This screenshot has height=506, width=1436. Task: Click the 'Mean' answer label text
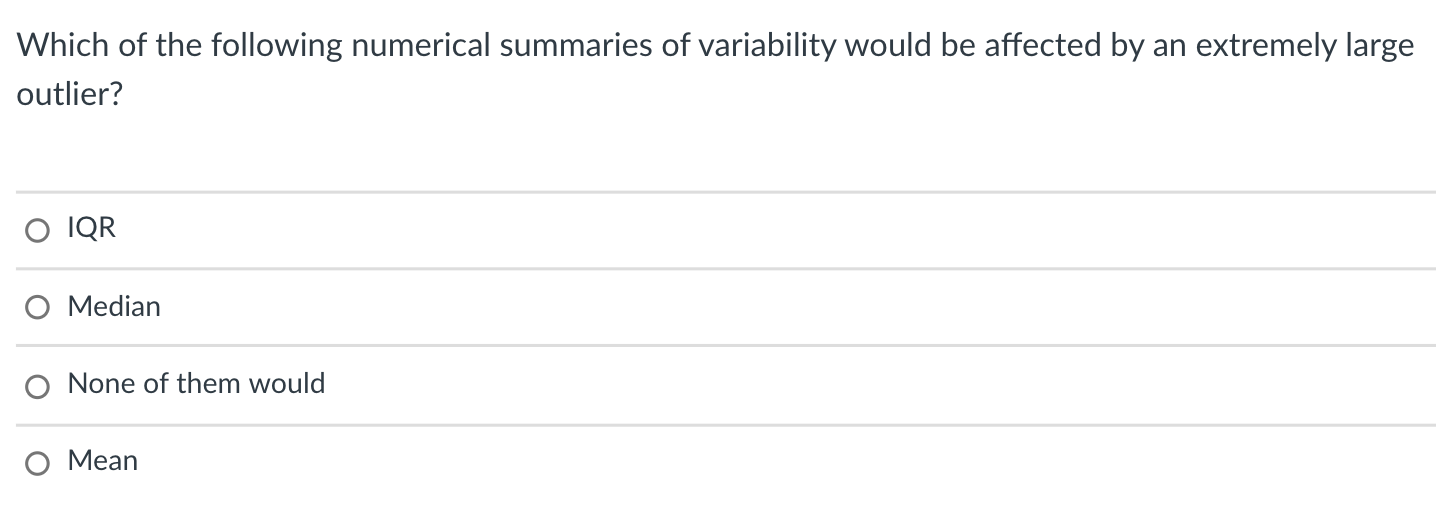pos(103,460)
